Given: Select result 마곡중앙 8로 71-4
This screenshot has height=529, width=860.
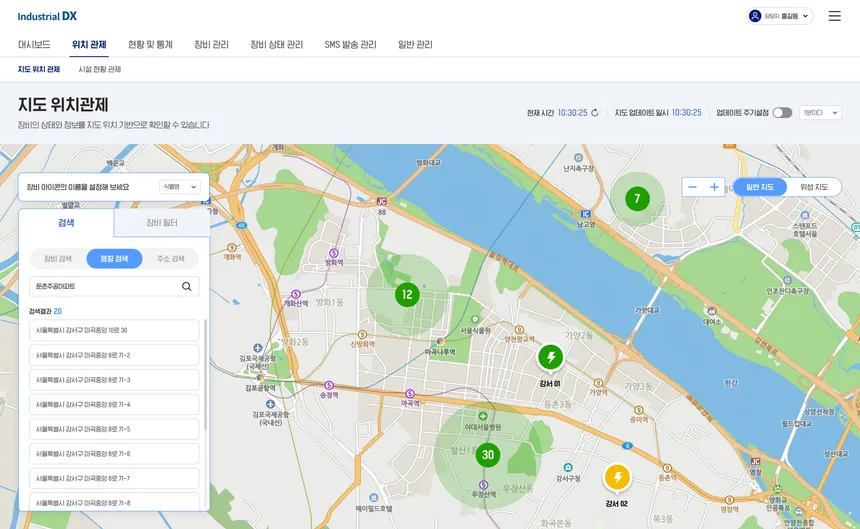Looking at the screenshot, I should (114, 405).
